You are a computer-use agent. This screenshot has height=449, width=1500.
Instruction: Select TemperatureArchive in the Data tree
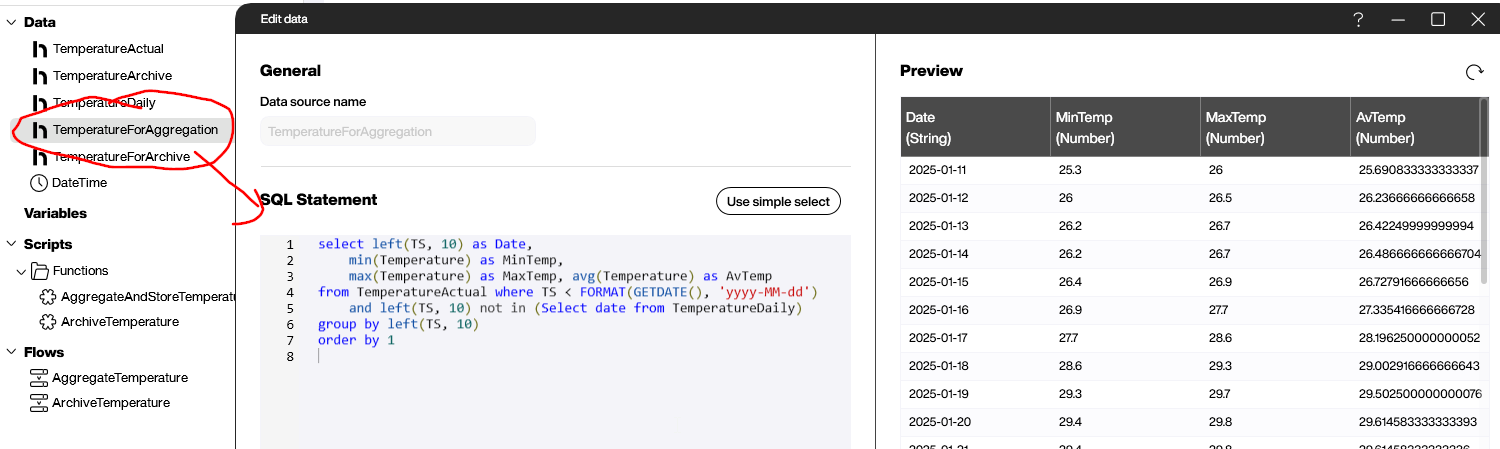point(112,76)
